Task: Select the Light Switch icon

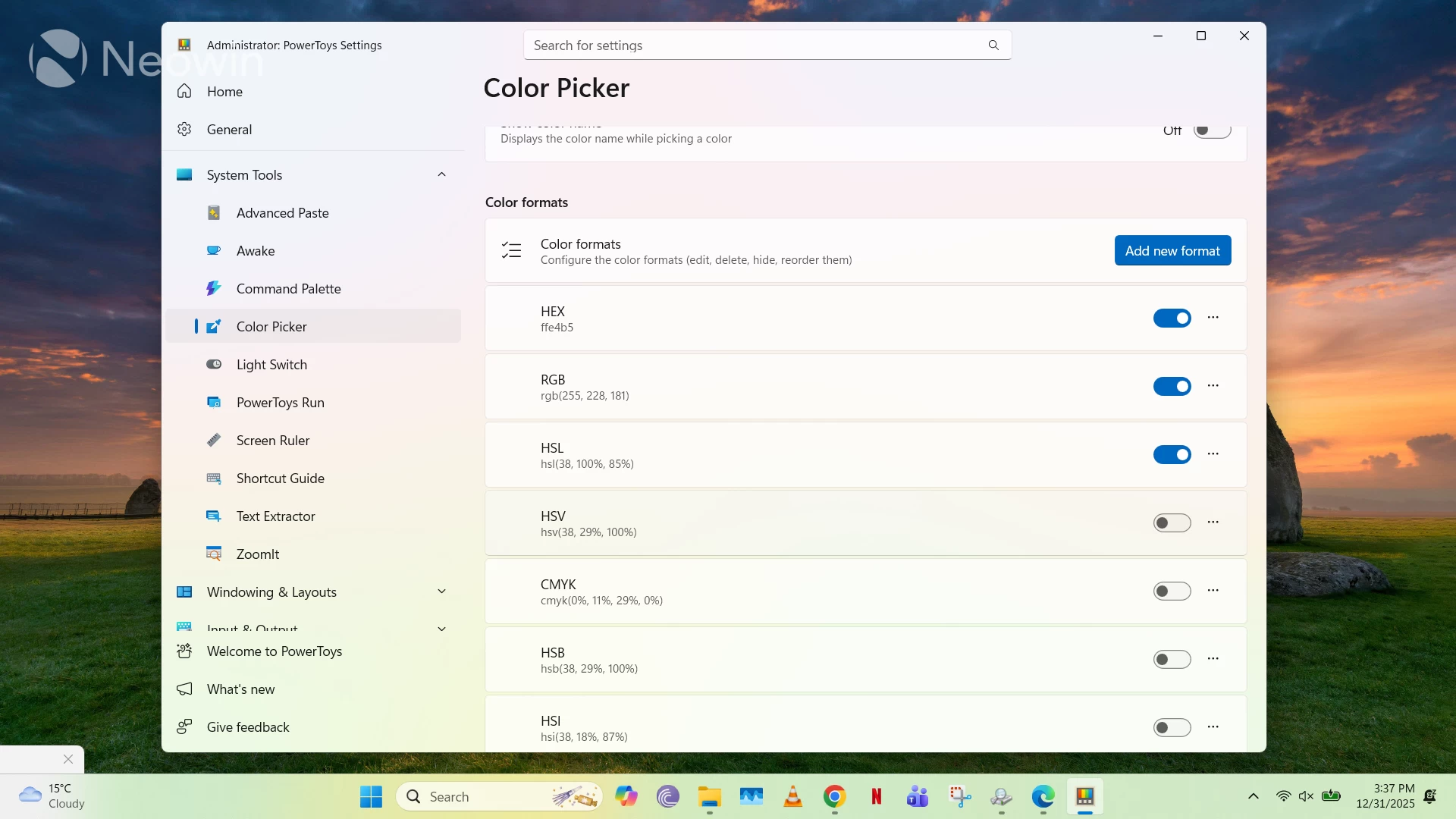Action: (214, 365)
